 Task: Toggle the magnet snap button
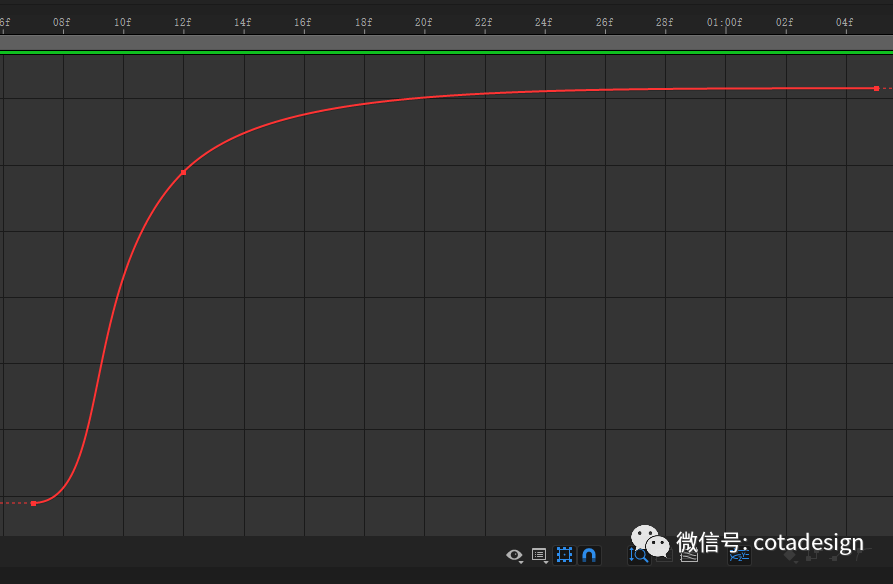tap(589, 555)
